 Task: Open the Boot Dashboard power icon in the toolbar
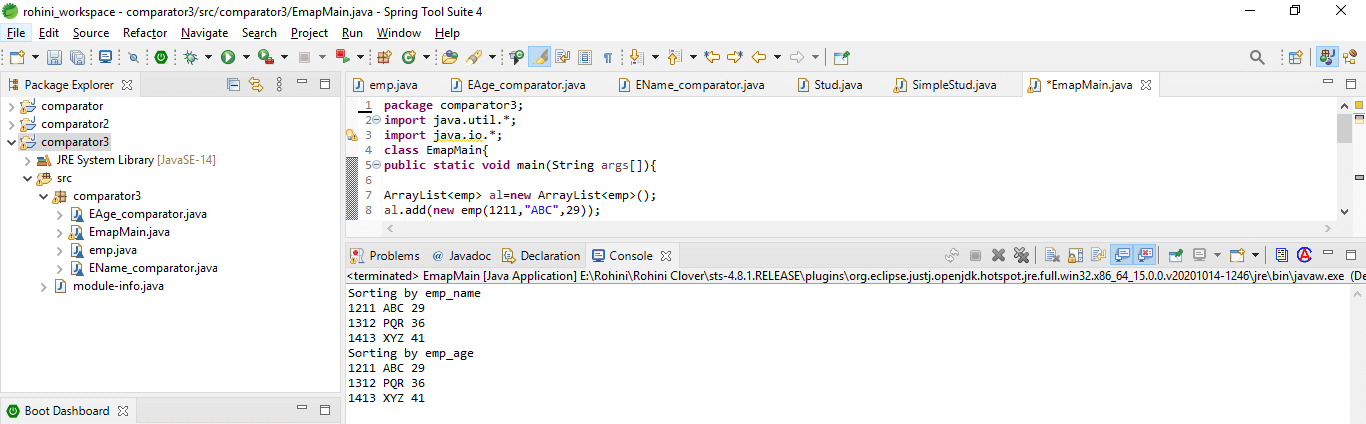pyautogui.click(x=160, y=58)
